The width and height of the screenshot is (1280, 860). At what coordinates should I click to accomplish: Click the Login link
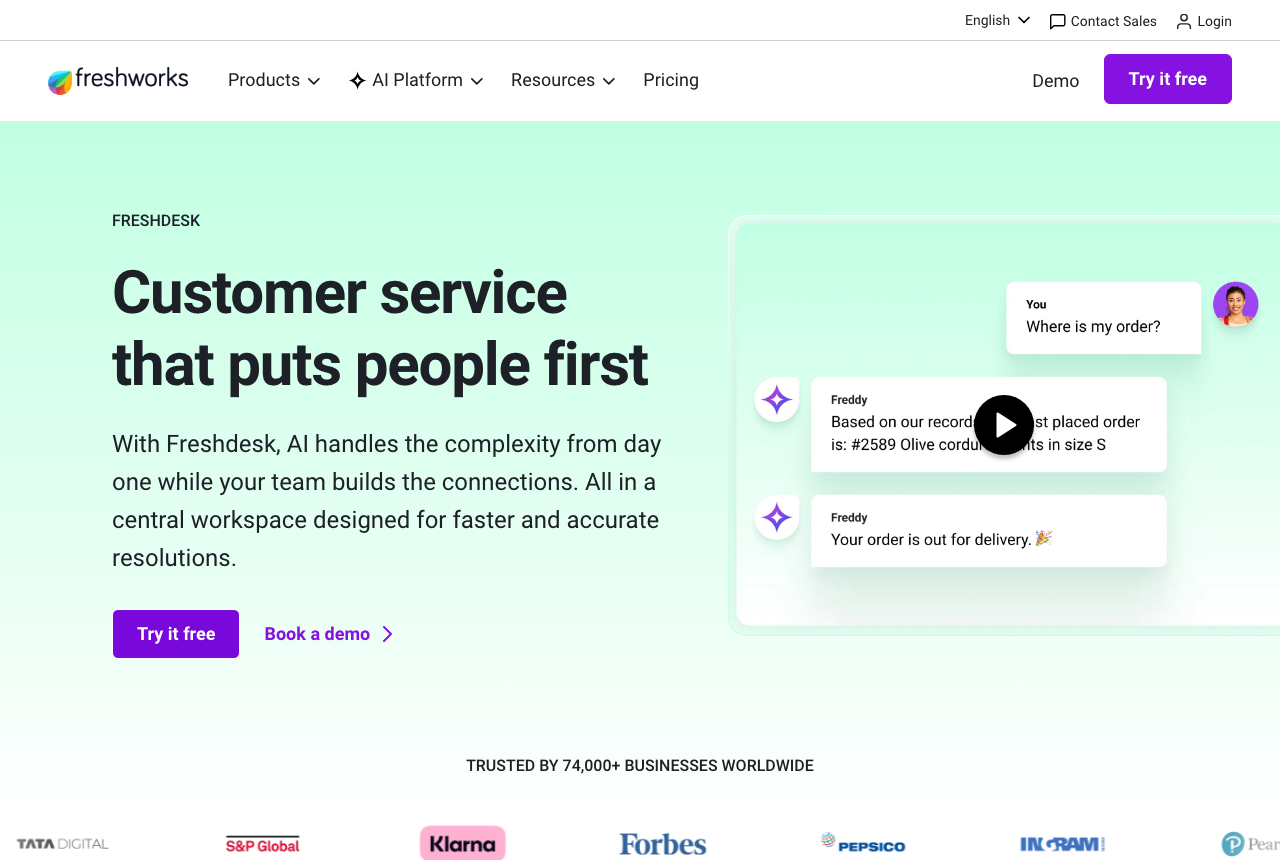[1204, 21]
